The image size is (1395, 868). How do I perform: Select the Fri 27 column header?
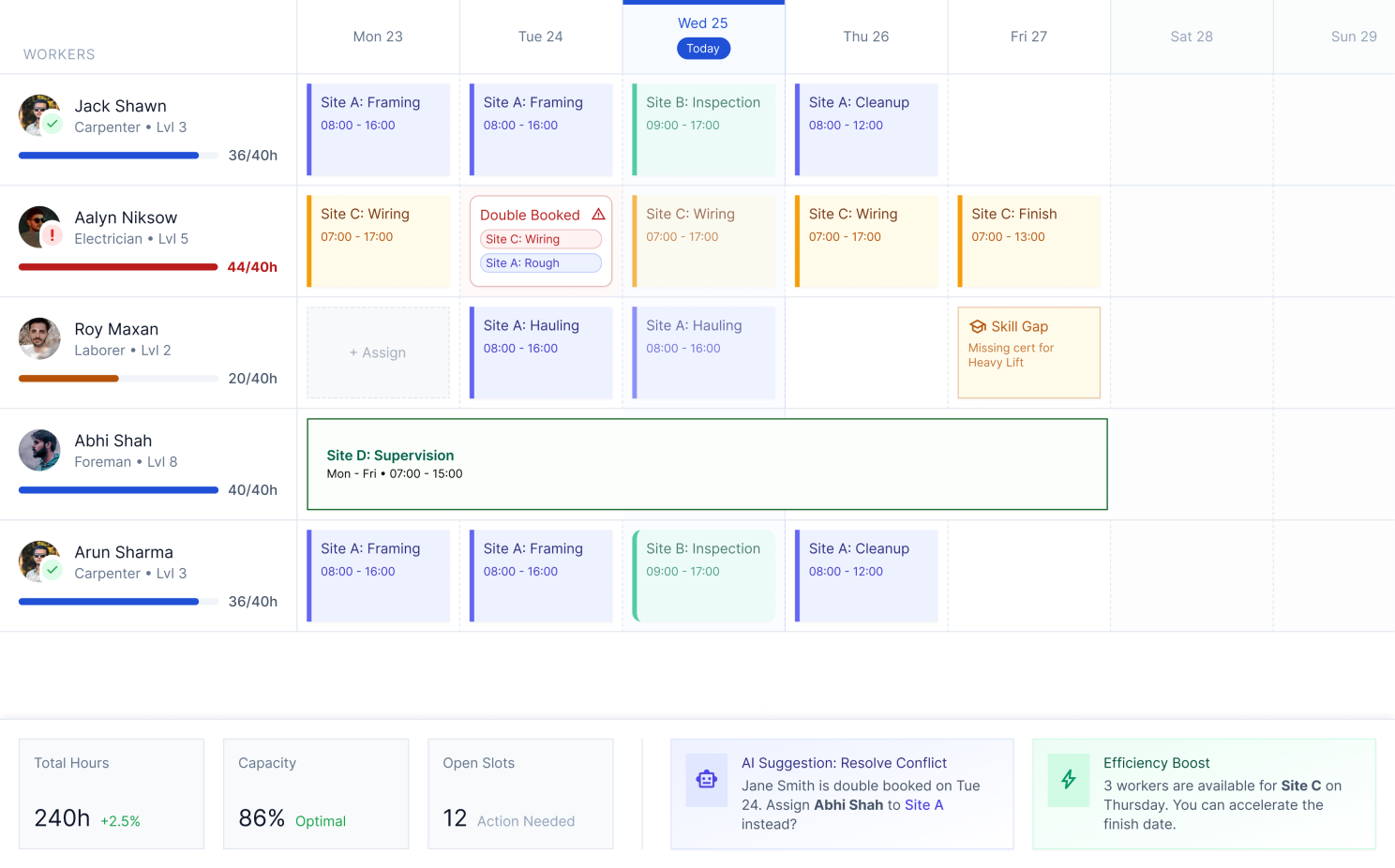[x=1028, y=37]
